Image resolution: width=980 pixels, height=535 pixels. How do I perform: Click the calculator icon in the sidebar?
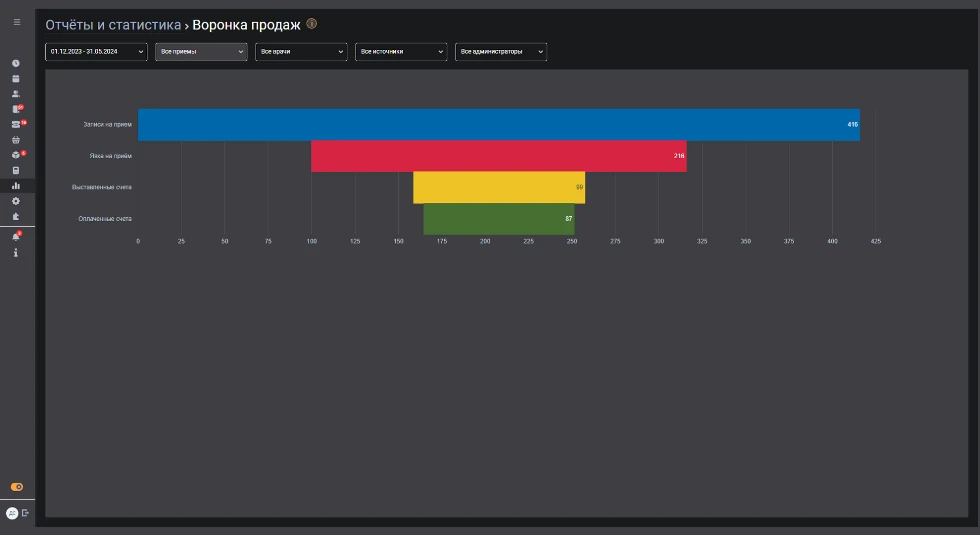(16, 170)
